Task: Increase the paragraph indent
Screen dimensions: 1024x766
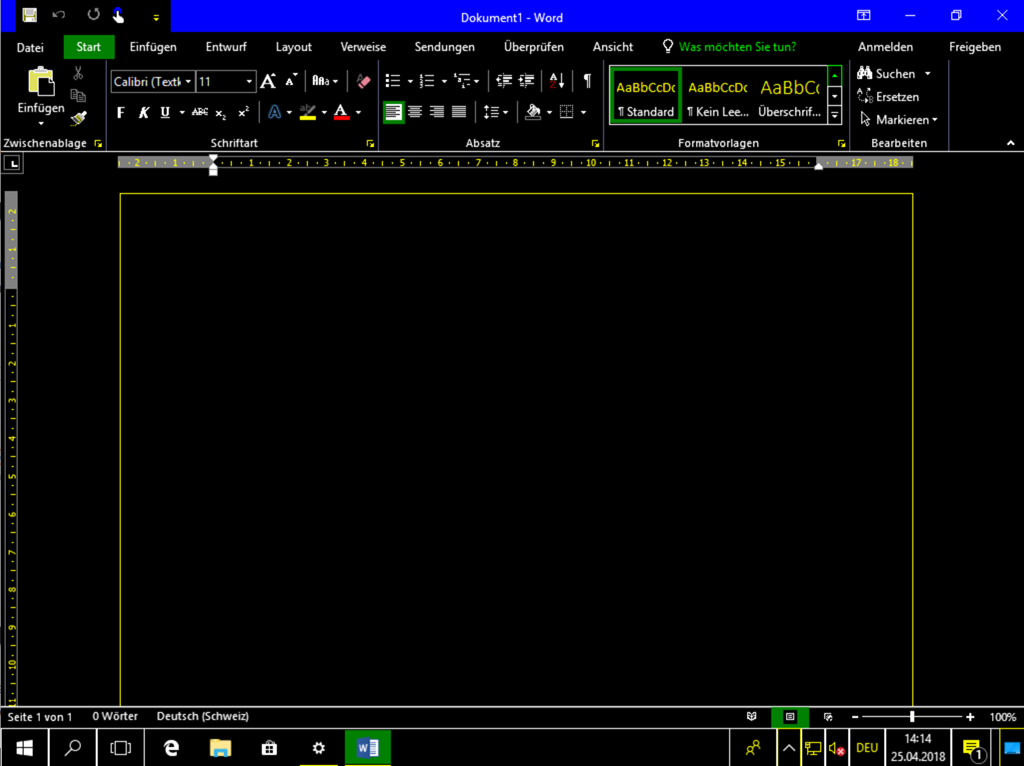Action: pyautogui.click(x=526, y=81)
